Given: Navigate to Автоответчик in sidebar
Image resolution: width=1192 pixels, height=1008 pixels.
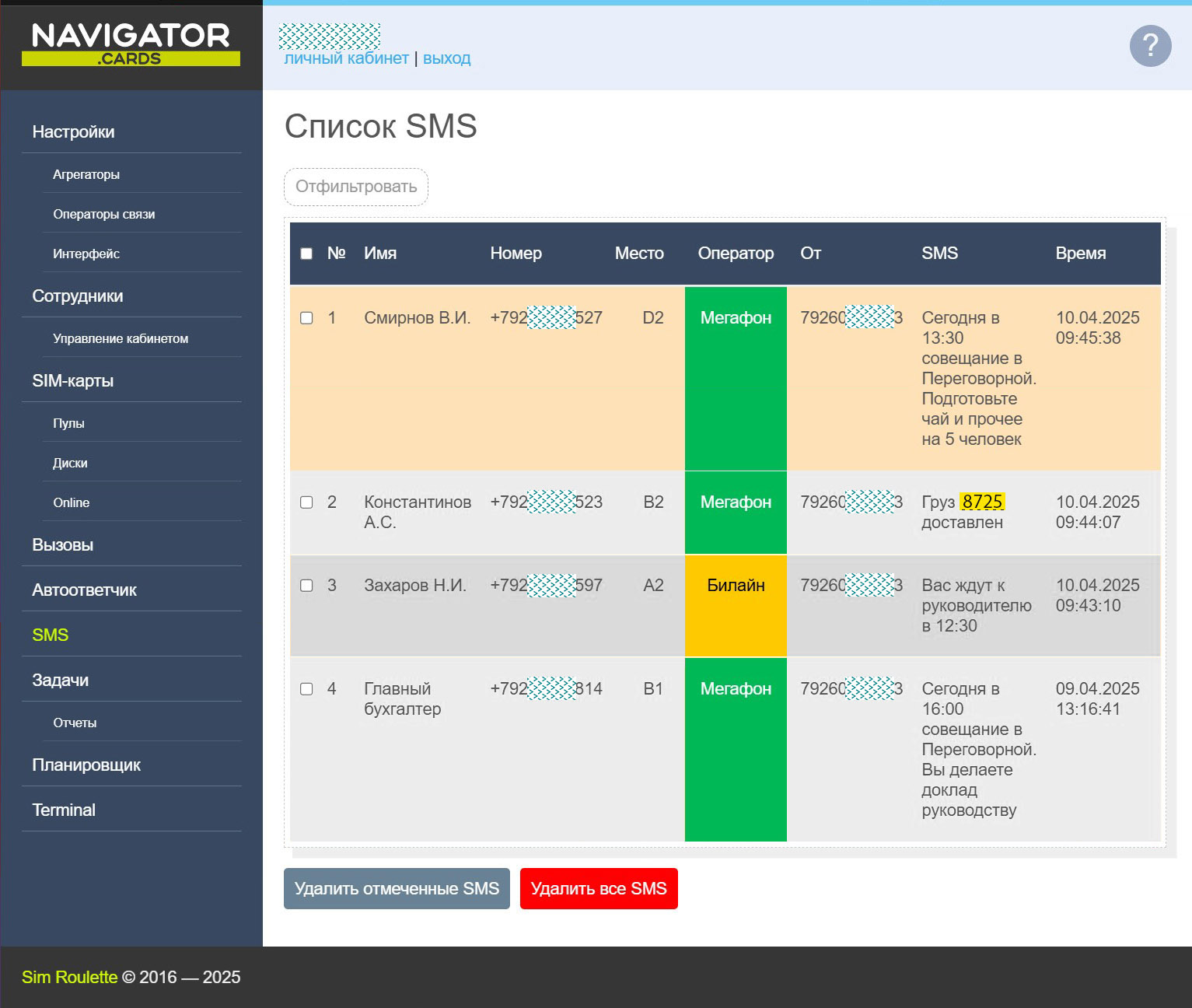Looking at the screenshot, I should [84, 590].
